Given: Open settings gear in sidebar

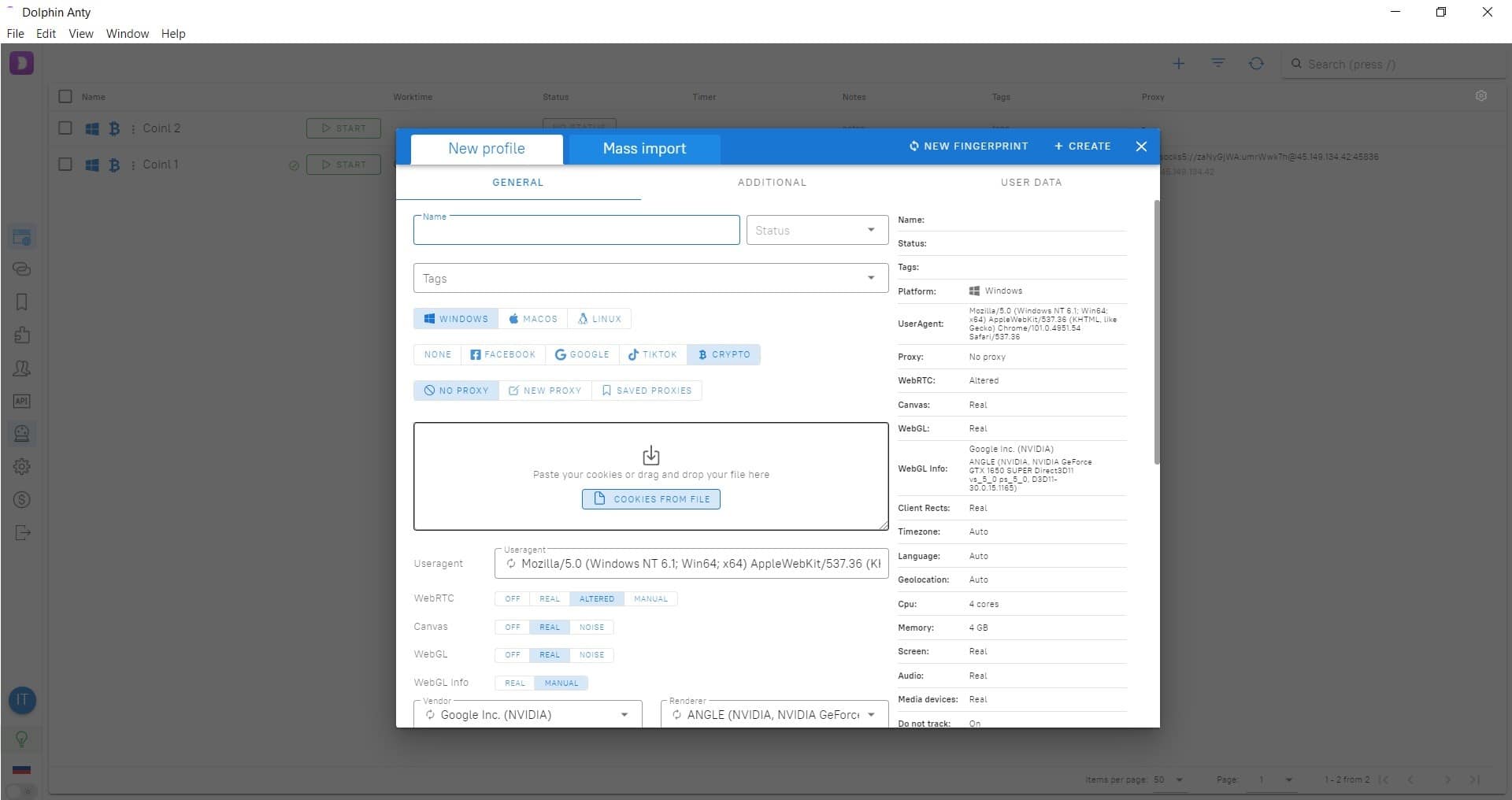Looking at the screenshot, I should click(x=22, y=467).
